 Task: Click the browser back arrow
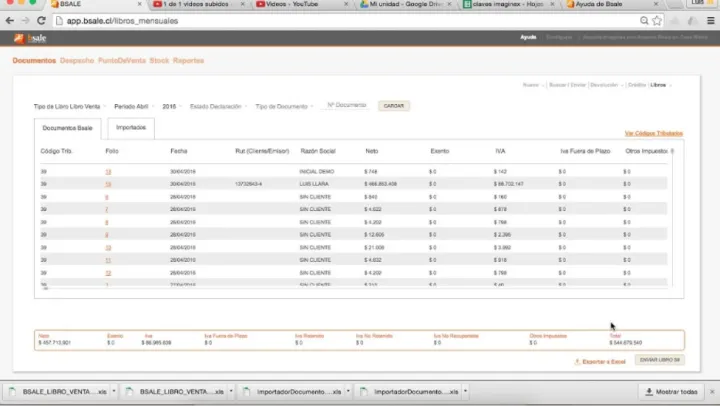[10, 19]
